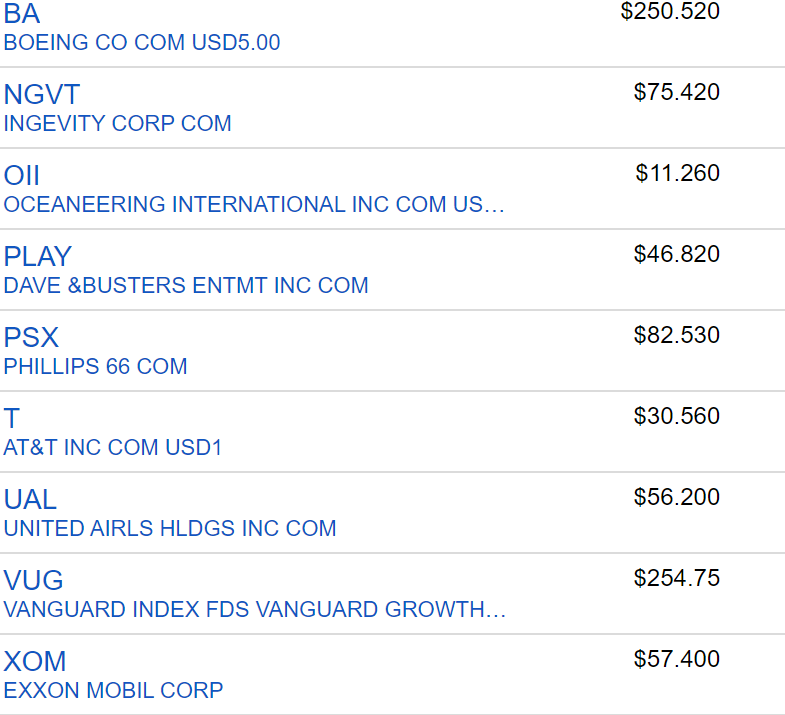Open the PSX ticker symbol link
Screen dimensions: 785x715
pos(31,338)
